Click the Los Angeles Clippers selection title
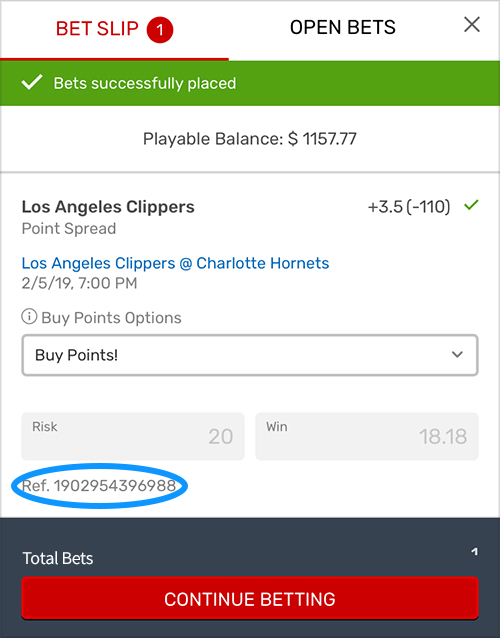 pos(108,207)
